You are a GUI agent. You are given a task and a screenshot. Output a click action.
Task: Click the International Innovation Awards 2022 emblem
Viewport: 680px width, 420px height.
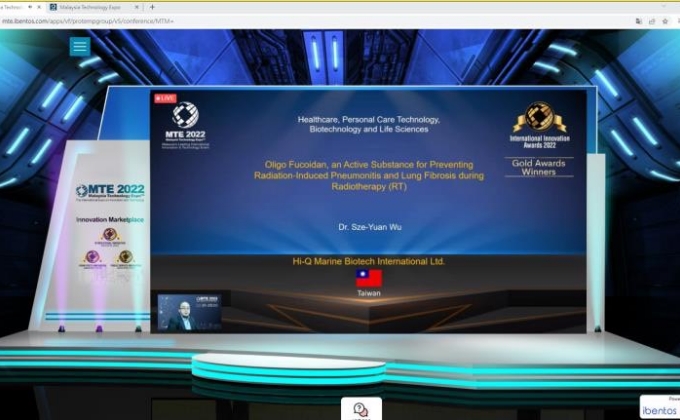pos(539,125)
